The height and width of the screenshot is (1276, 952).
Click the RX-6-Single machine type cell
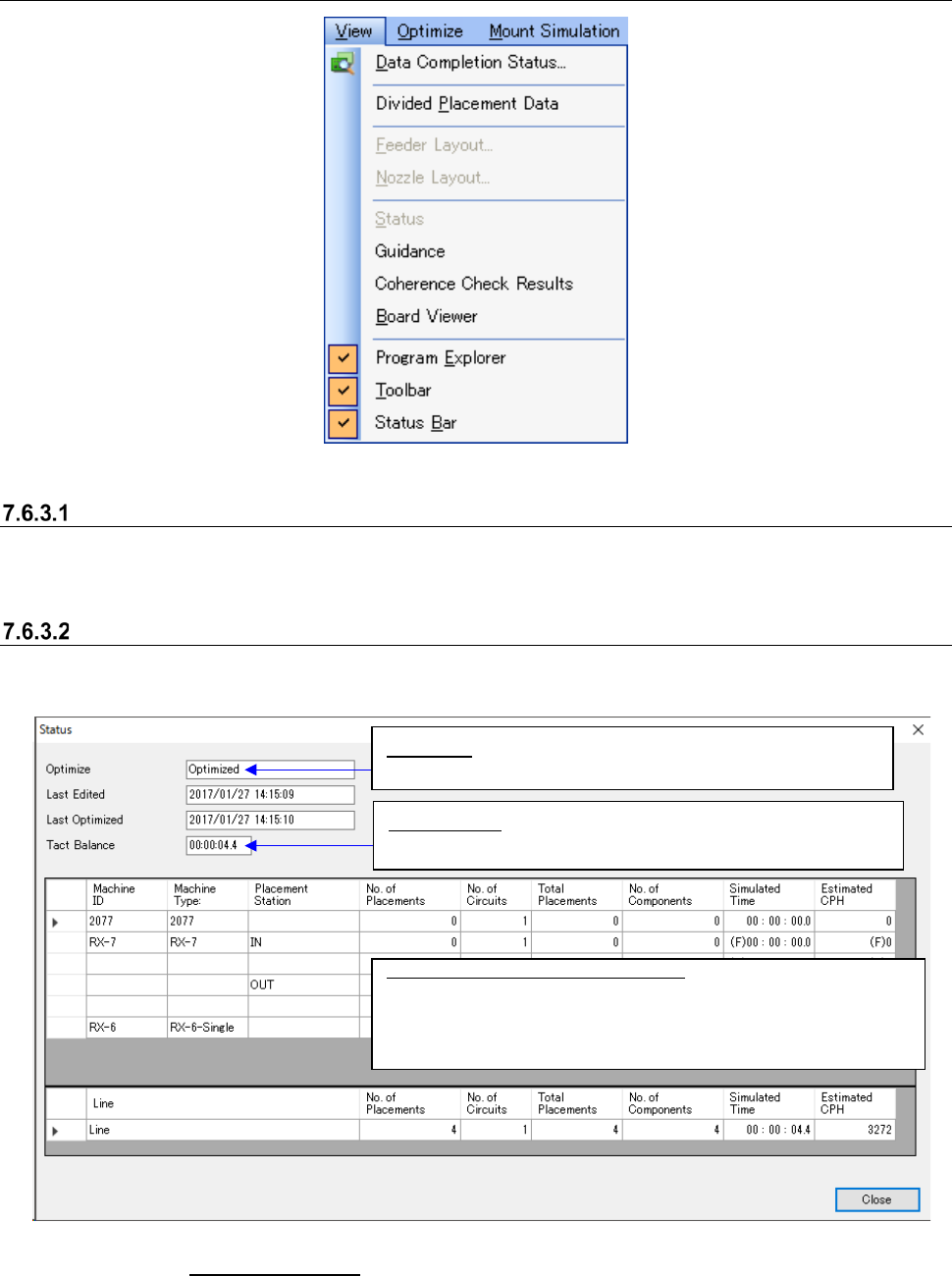pyautogui.click(x=207, y=1028)
